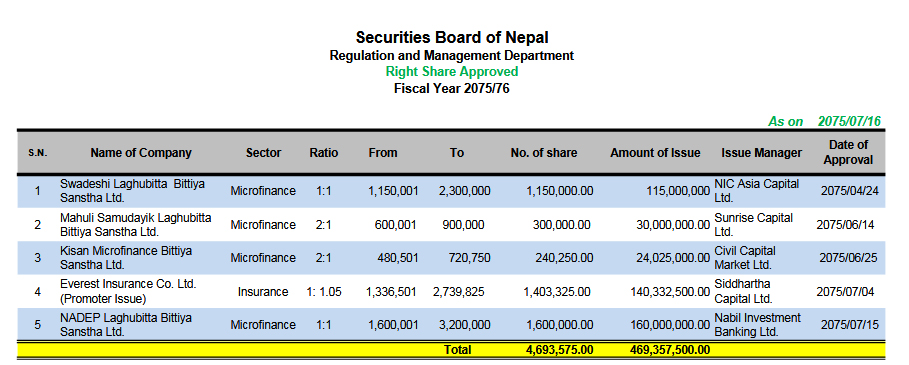
Task: Click the From value '1,600,001'
Action: pos(393,325)
